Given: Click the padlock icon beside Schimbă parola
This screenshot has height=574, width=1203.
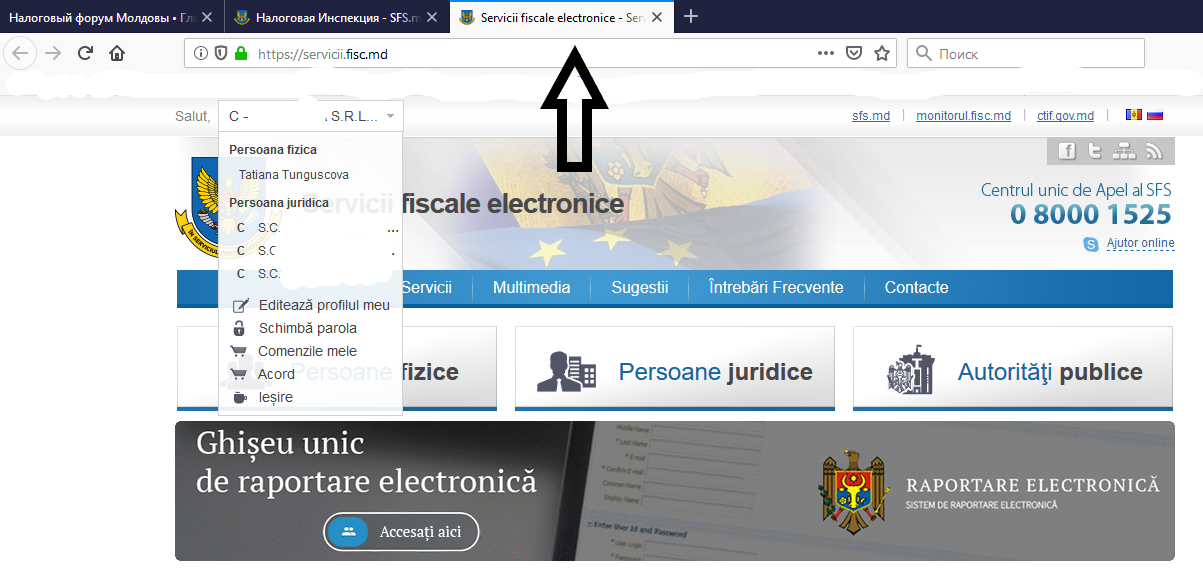Looking at the screenshot, I should pyautogui.click(x=239, y=328).
